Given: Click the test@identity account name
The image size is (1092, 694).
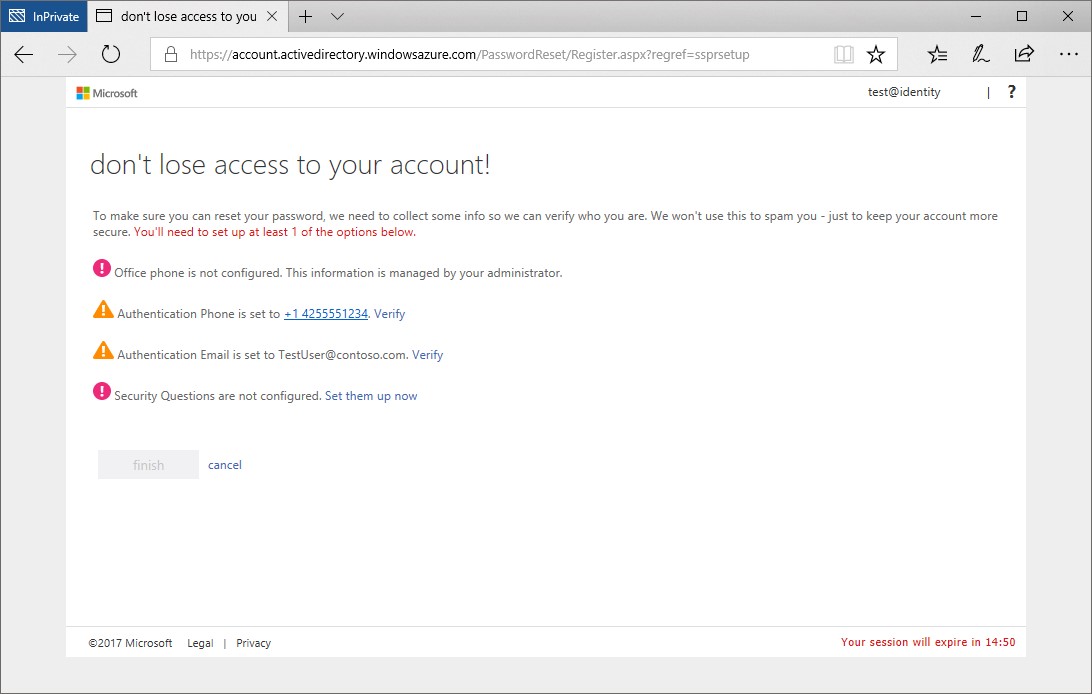Looking at the screenshot, I should [x=903, y=92].
